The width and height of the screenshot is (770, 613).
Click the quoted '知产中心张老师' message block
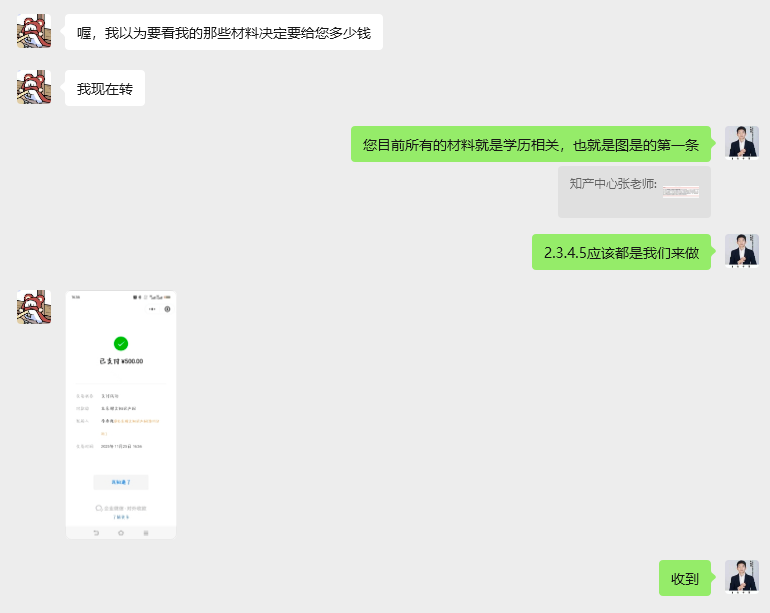tap(634, 191)
